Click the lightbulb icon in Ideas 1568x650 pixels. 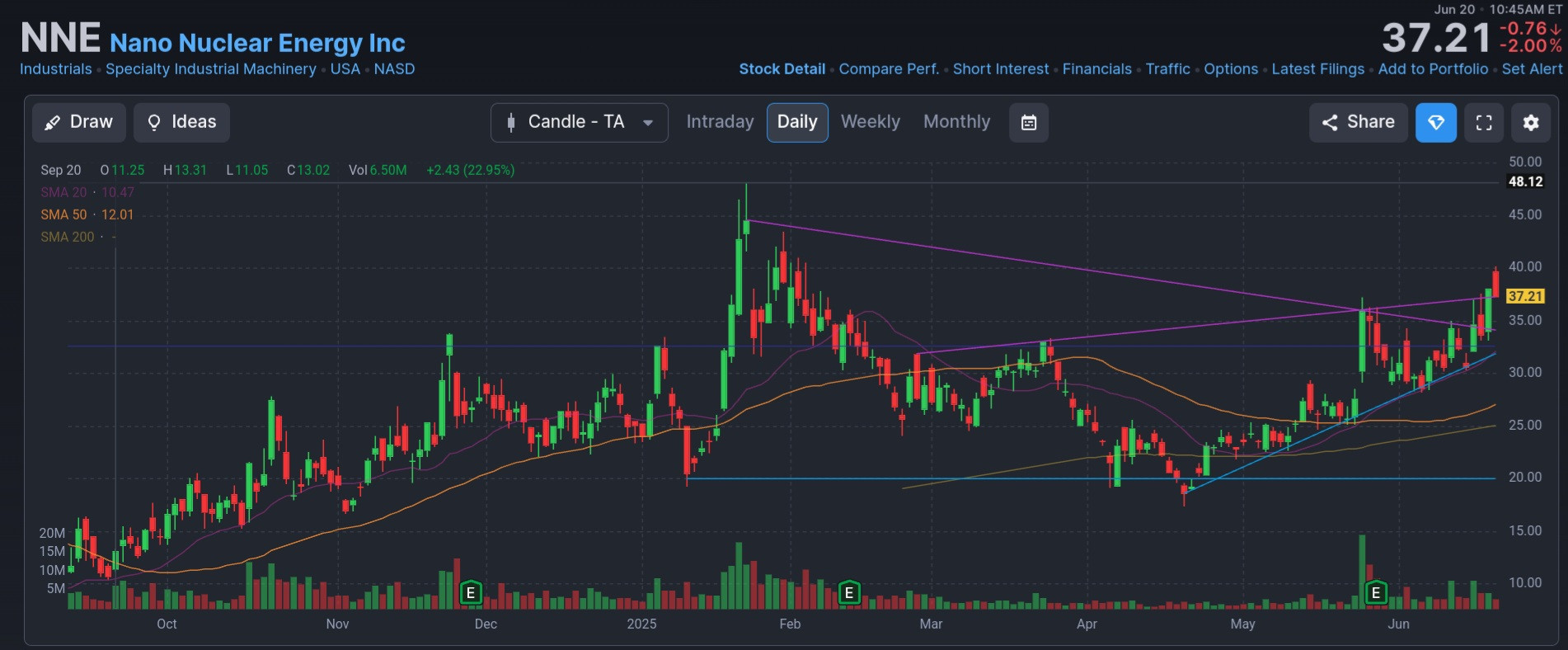(154, 122)
